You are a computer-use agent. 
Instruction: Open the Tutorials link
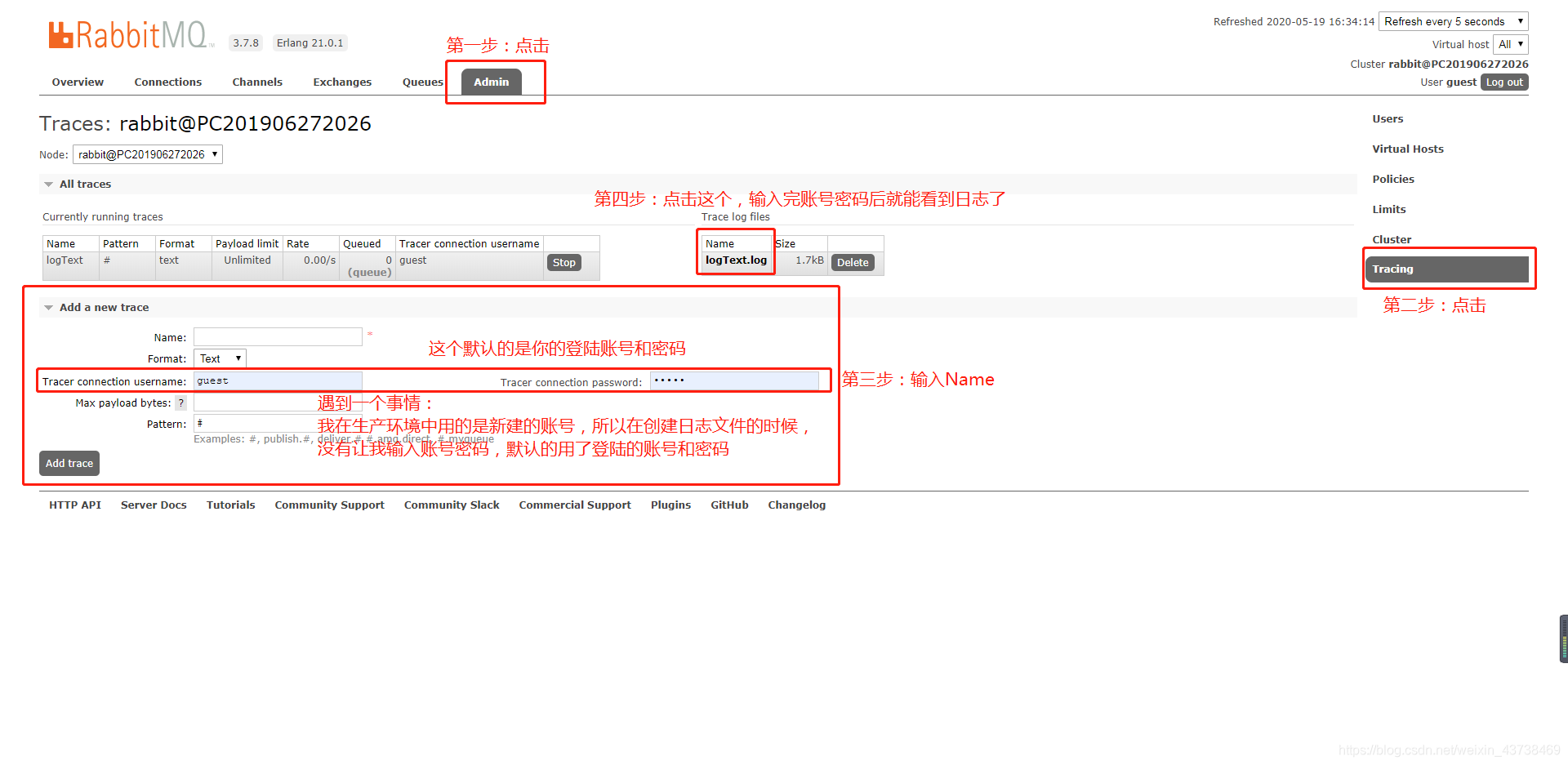pyautogui.click(x=230, y=505)
